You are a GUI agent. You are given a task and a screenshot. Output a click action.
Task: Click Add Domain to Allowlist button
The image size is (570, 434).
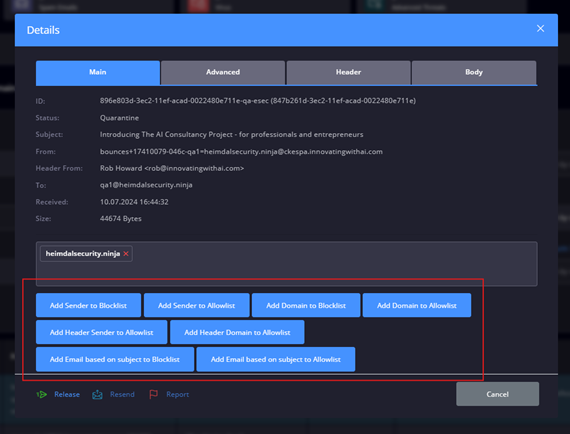click(417, 305)
